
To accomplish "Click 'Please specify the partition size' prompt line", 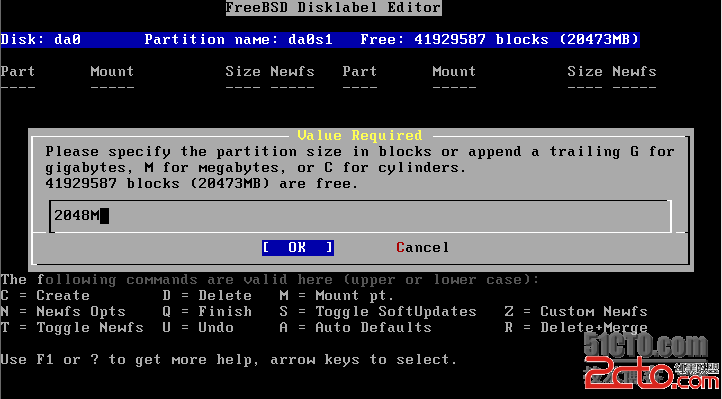I will click(360, 152).
